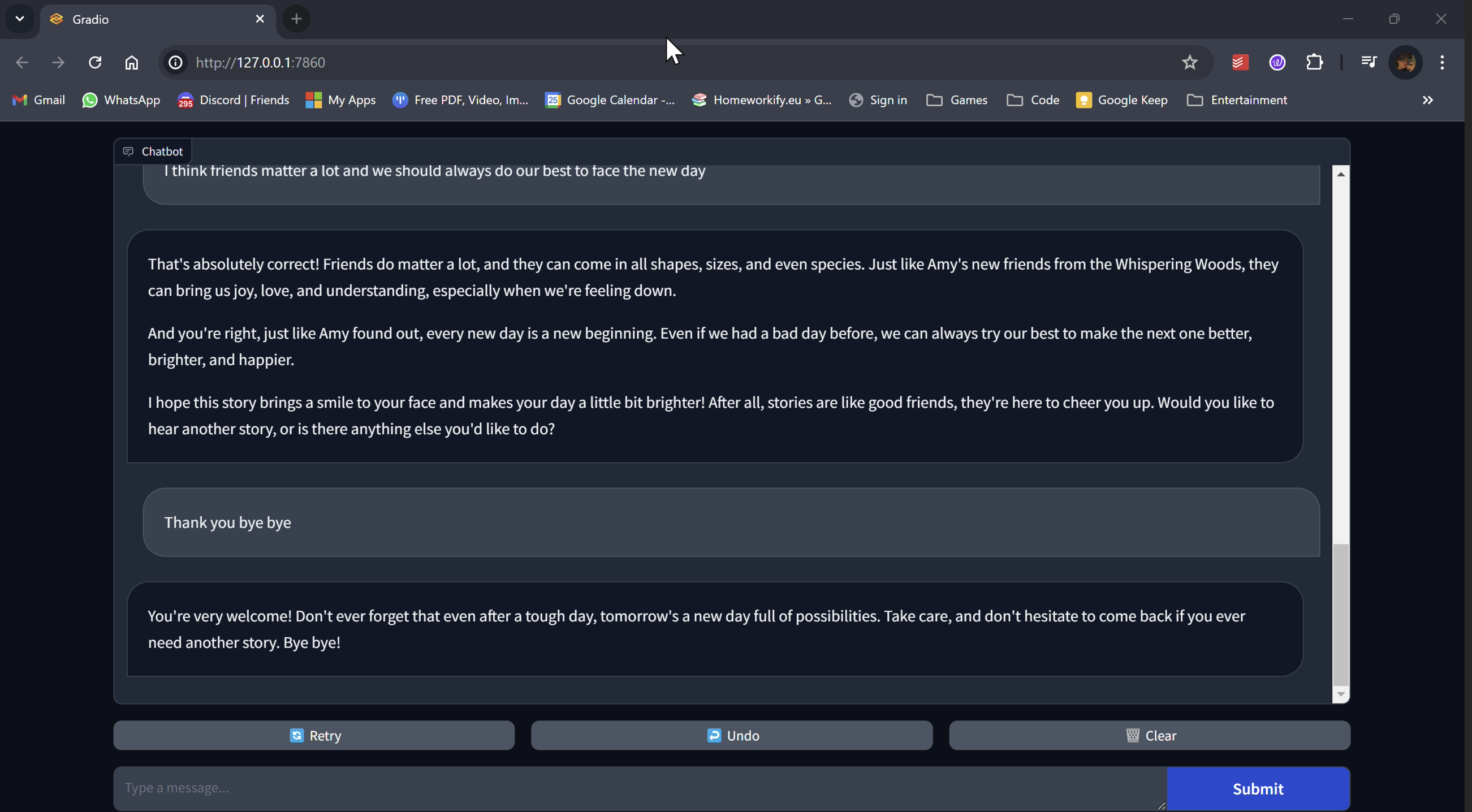Clear the chatbot conversation
This screenshot has width=1472, height=812.
[x=1150, y=736]
